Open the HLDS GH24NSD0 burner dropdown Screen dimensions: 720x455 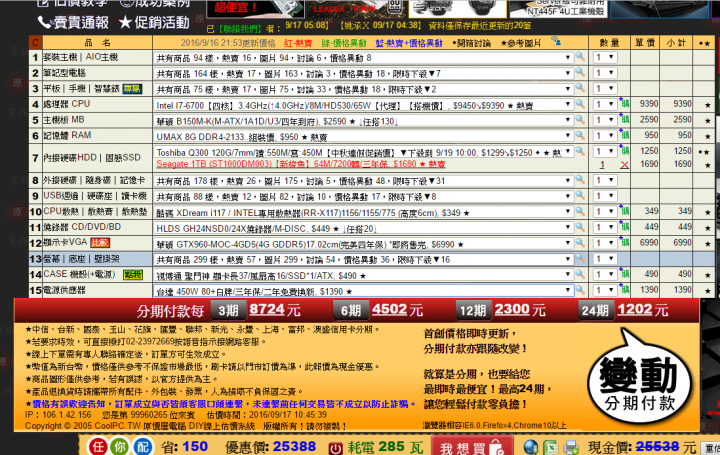363,228
